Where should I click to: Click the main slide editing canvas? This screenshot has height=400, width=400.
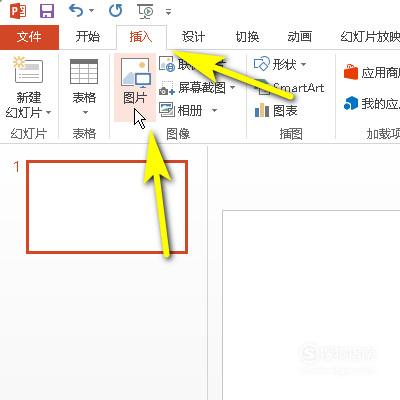[x=311, y=305]
